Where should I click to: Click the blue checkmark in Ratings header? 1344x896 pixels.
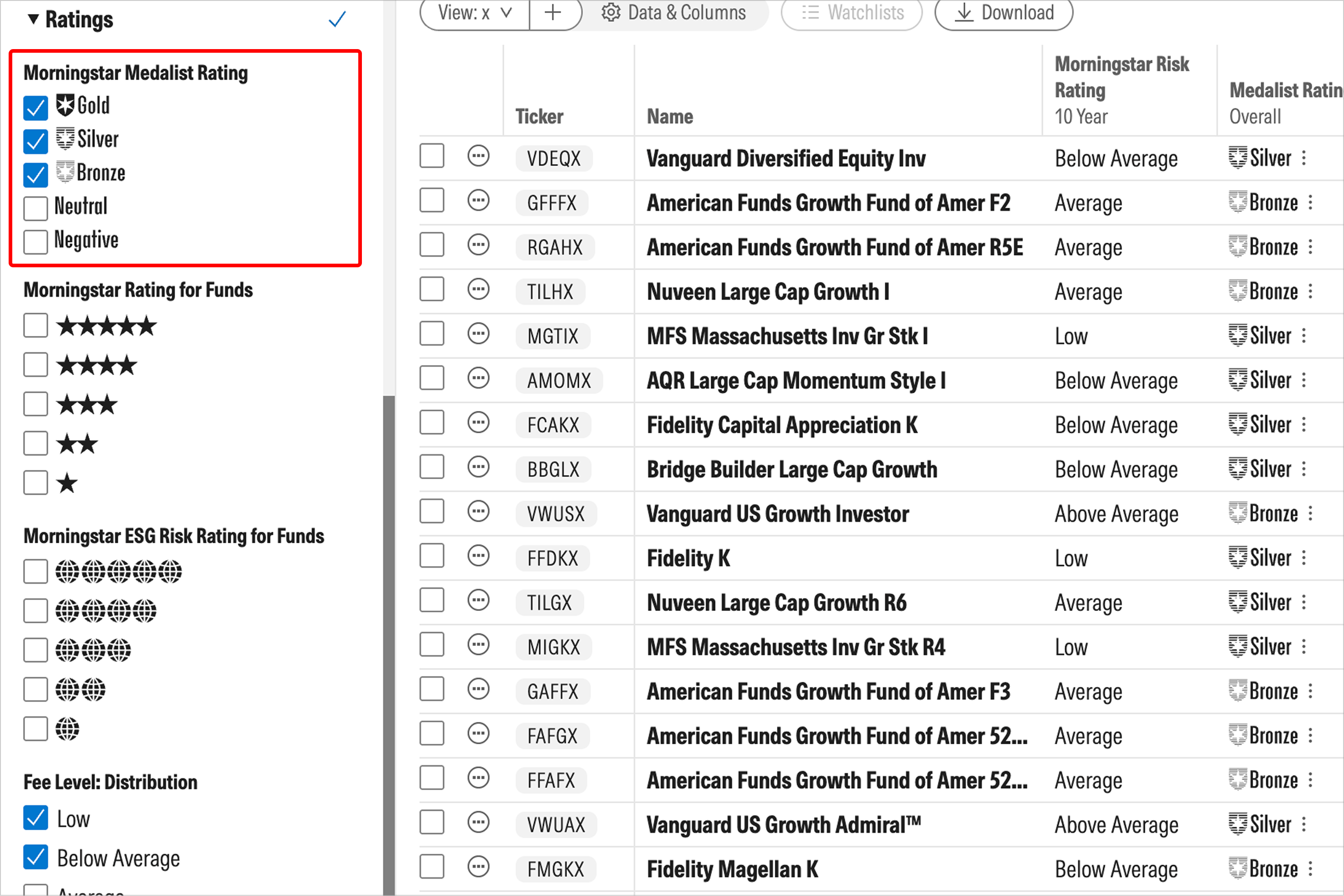tap(337, 20)
